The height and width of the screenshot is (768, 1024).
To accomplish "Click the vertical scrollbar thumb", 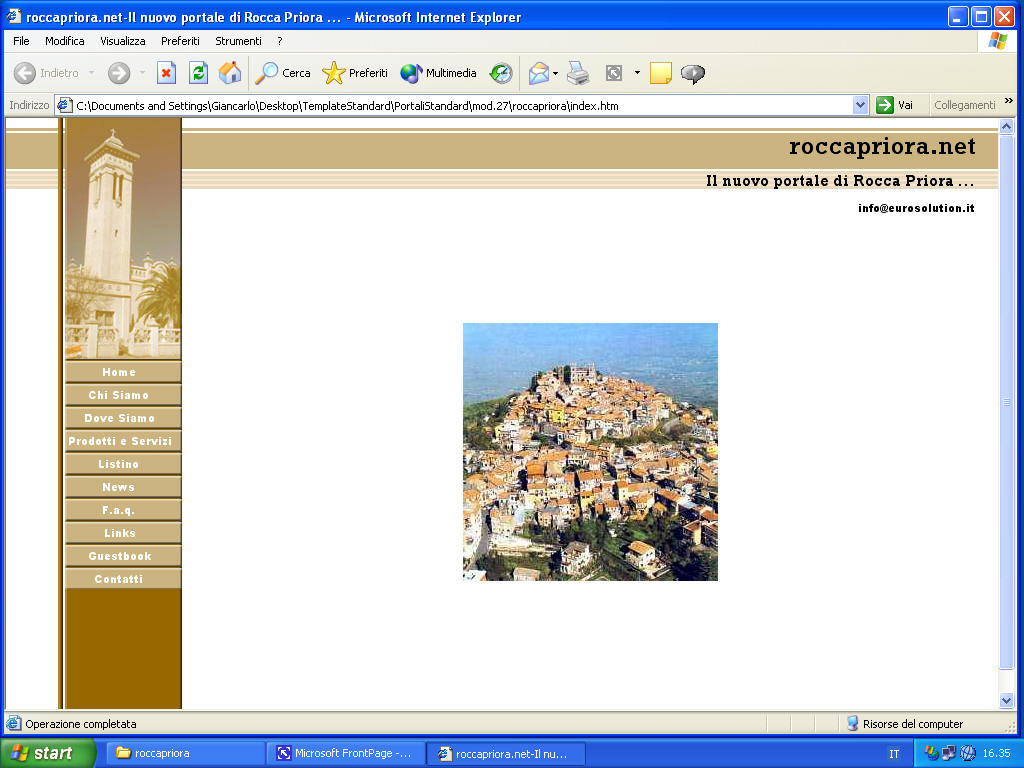I will pyautogui.click(x=1006, y=402).
